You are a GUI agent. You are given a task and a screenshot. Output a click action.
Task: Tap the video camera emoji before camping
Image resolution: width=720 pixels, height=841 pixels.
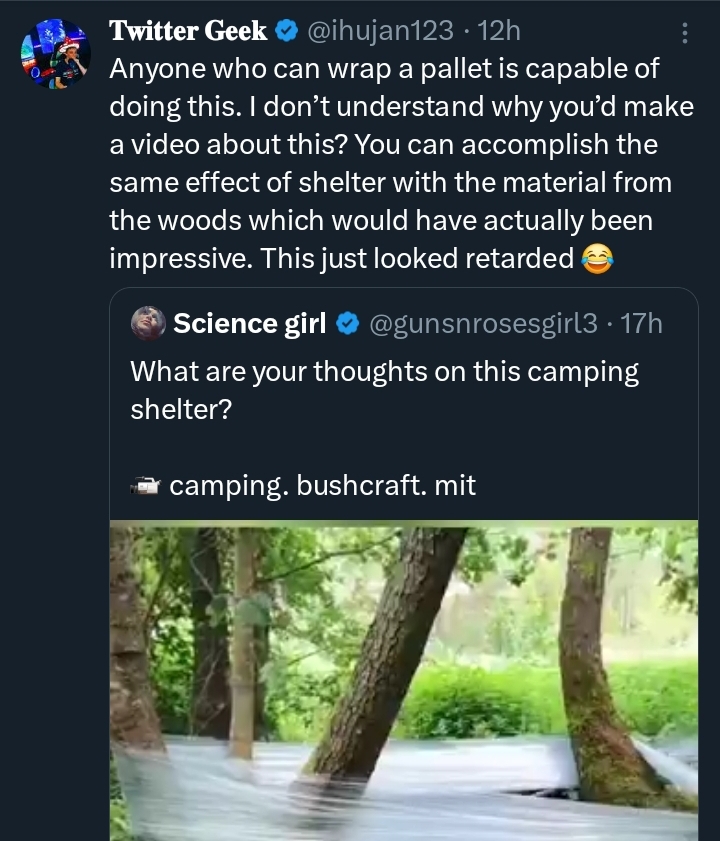coord(146,487)
